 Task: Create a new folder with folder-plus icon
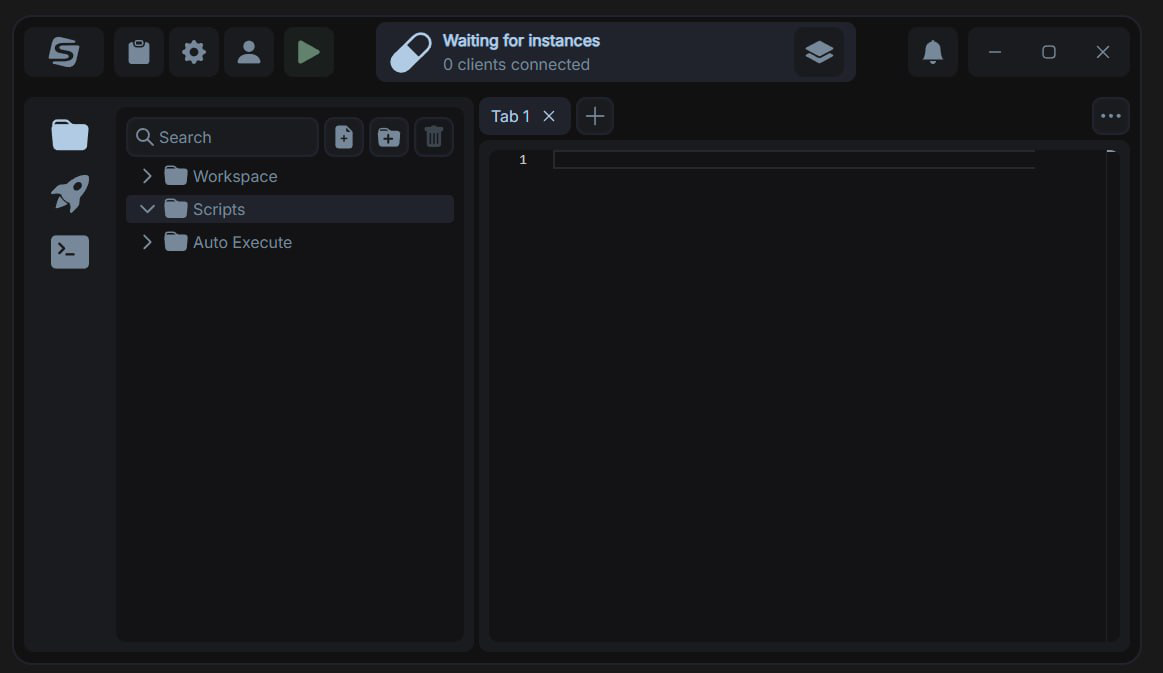[x=389, y=137]
